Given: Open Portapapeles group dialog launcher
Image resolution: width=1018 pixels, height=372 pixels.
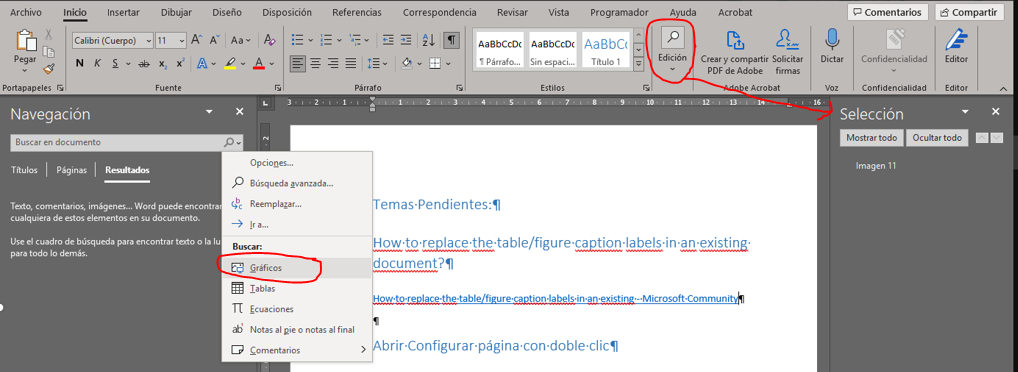Looking at the screenshot, I should (61, 87).
